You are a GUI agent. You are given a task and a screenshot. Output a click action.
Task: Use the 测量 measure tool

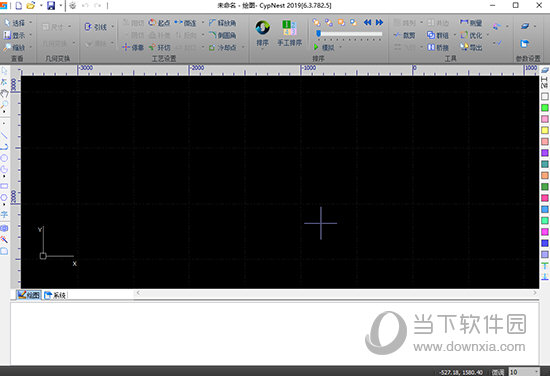(471, 23)
